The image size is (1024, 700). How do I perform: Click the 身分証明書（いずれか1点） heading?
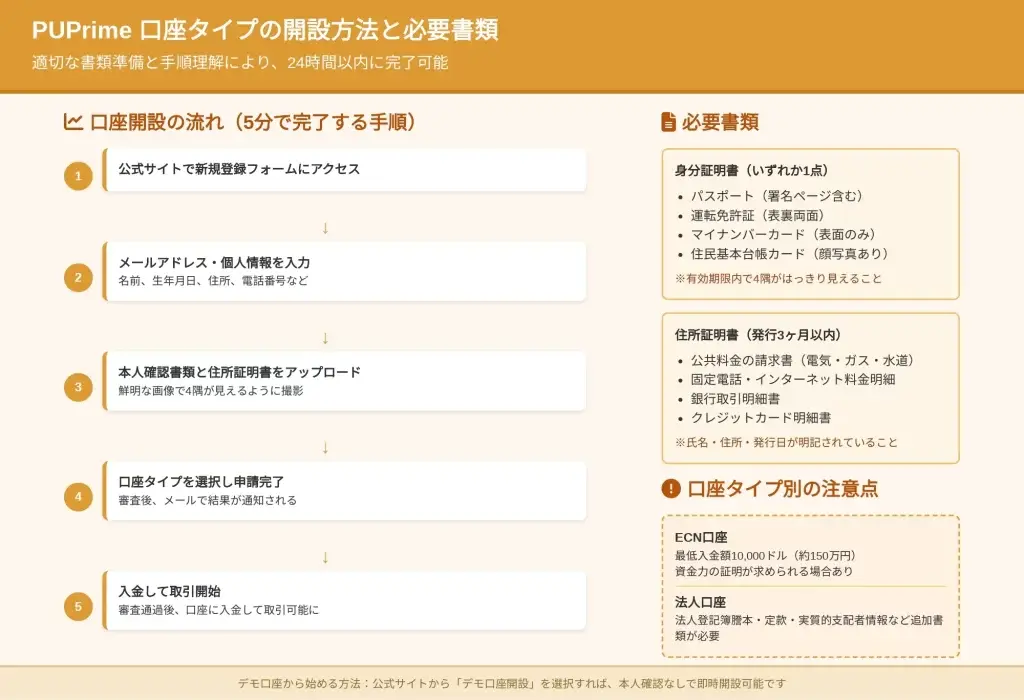(x=751, y=171)
